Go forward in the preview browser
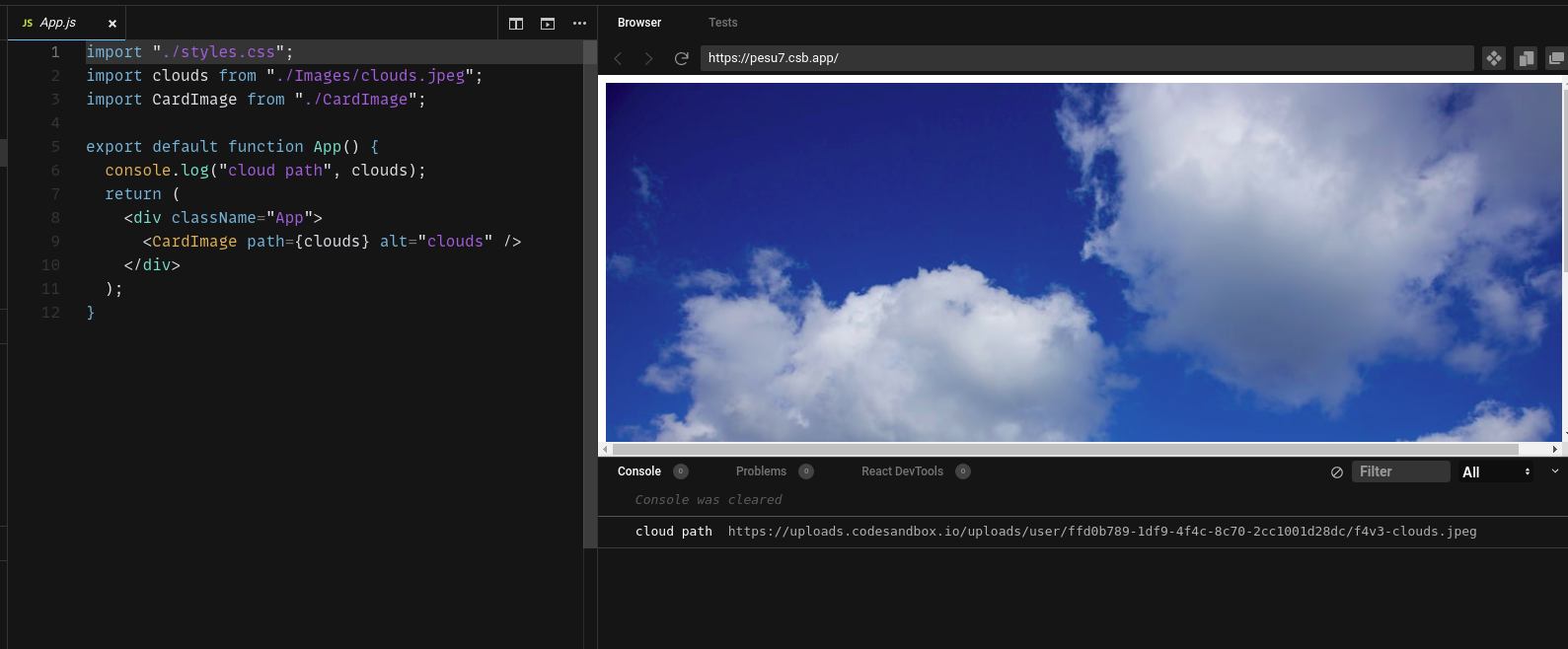1568x649 pixels. point(648,58)
